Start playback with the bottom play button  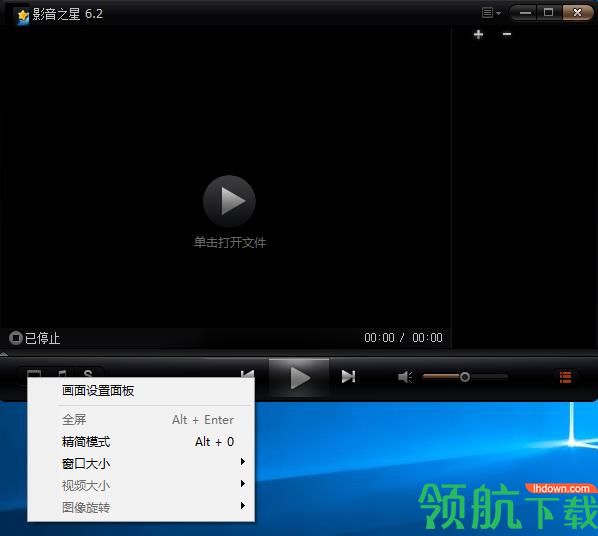click(299, 377)
